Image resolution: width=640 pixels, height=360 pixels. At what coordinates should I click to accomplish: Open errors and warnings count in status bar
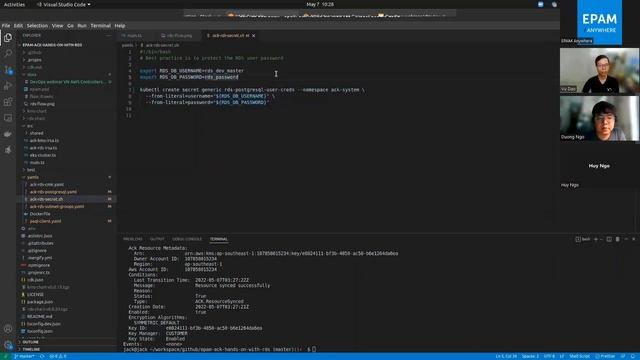tap(58, 356)
